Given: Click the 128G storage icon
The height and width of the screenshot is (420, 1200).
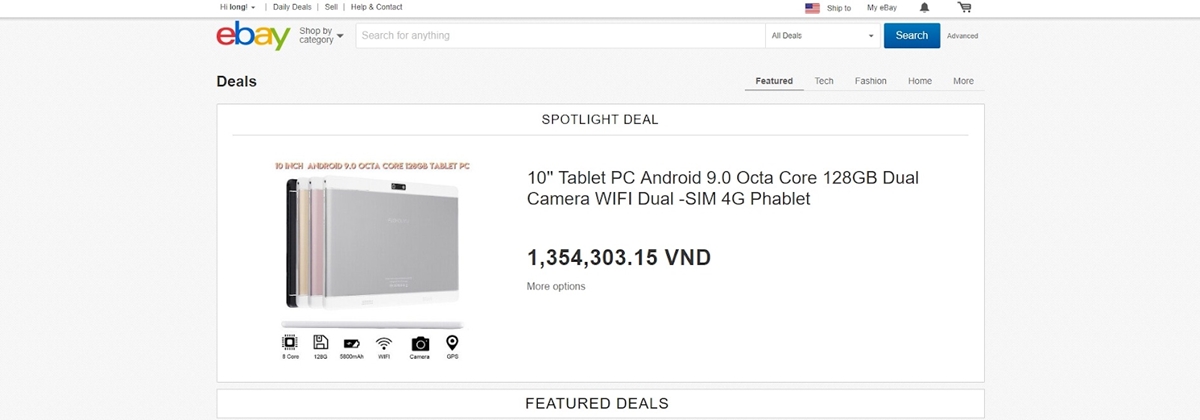Looking at the screenshot, I should coord(321,343).
